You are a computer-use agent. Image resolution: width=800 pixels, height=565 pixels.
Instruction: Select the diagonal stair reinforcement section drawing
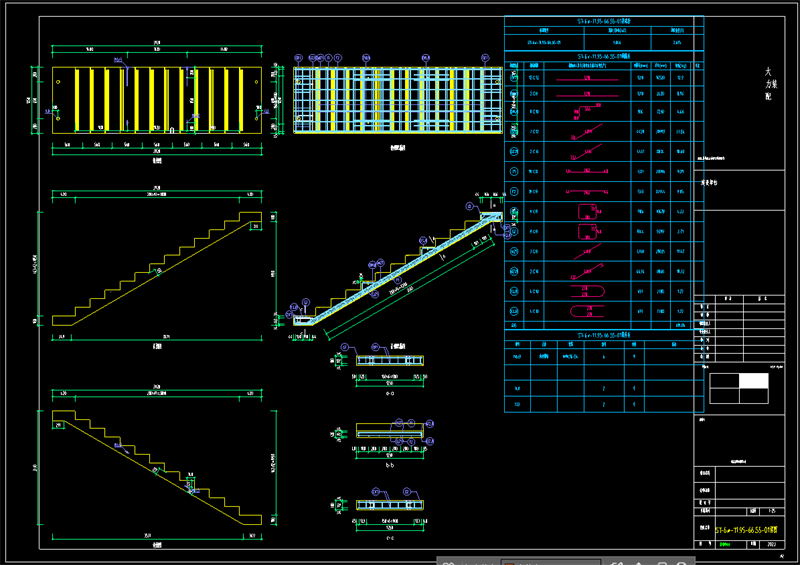(x=398, y=269)
